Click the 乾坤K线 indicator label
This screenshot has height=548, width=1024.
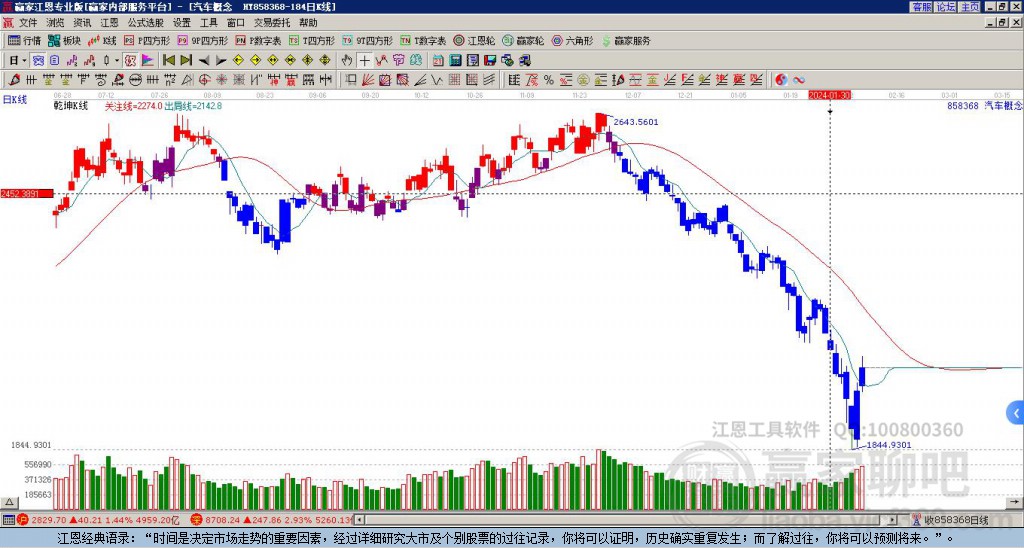[x=71, y=106]
